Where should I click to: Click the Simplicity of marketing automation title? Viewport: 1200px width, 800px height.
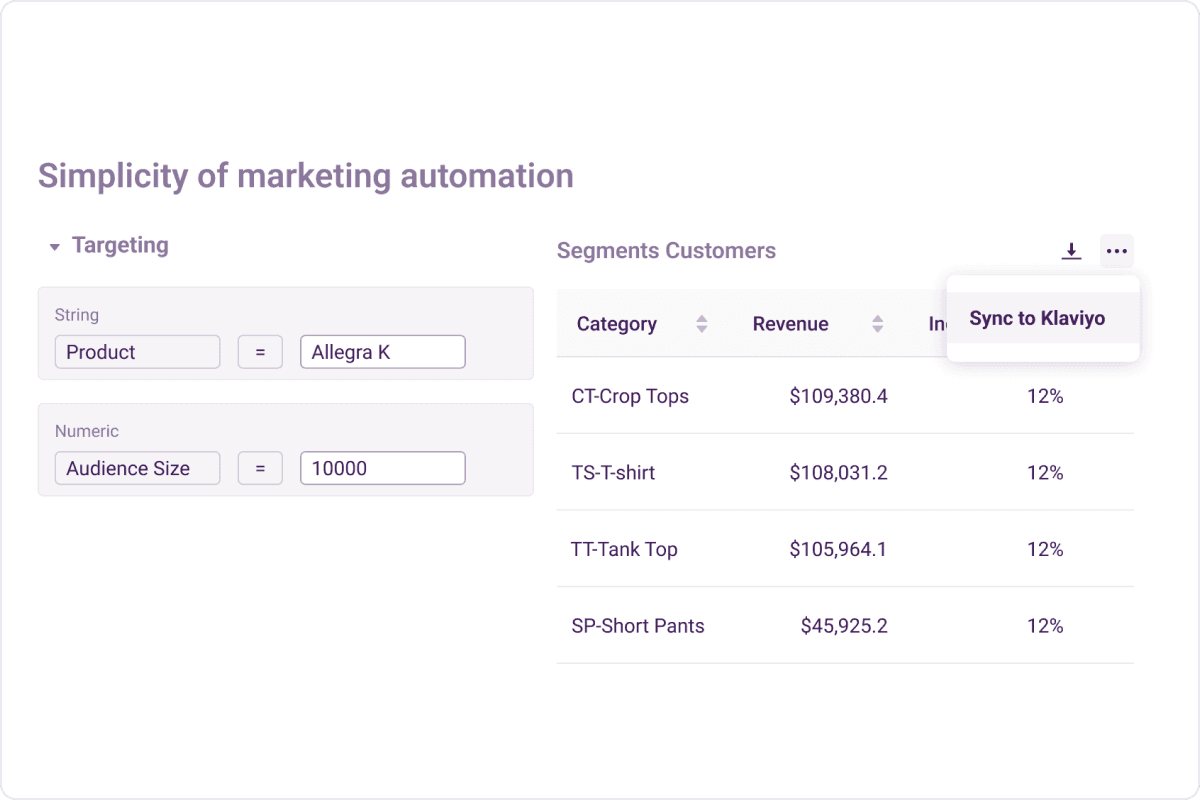click(305, 176)
